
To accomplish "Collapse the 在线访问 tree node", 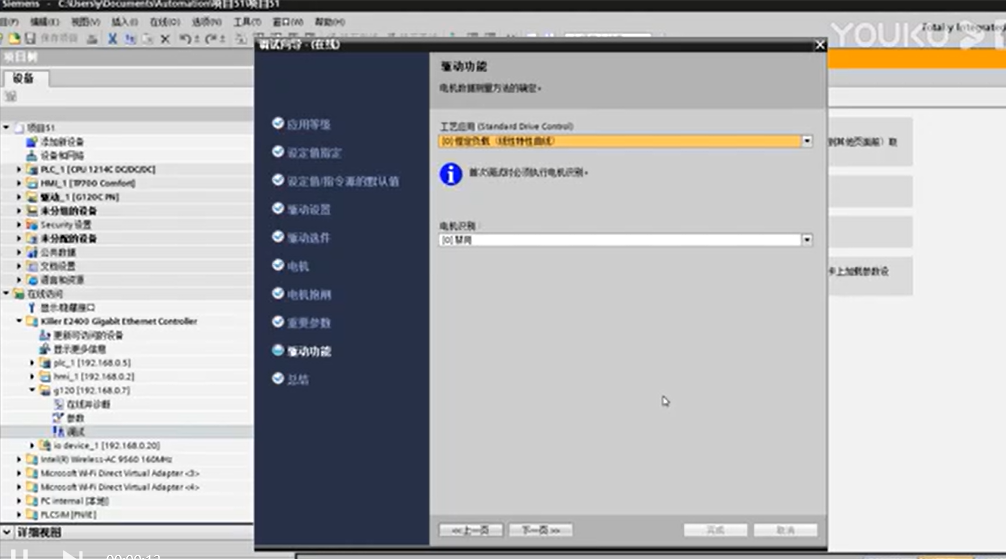I will (x=6, y=293).
